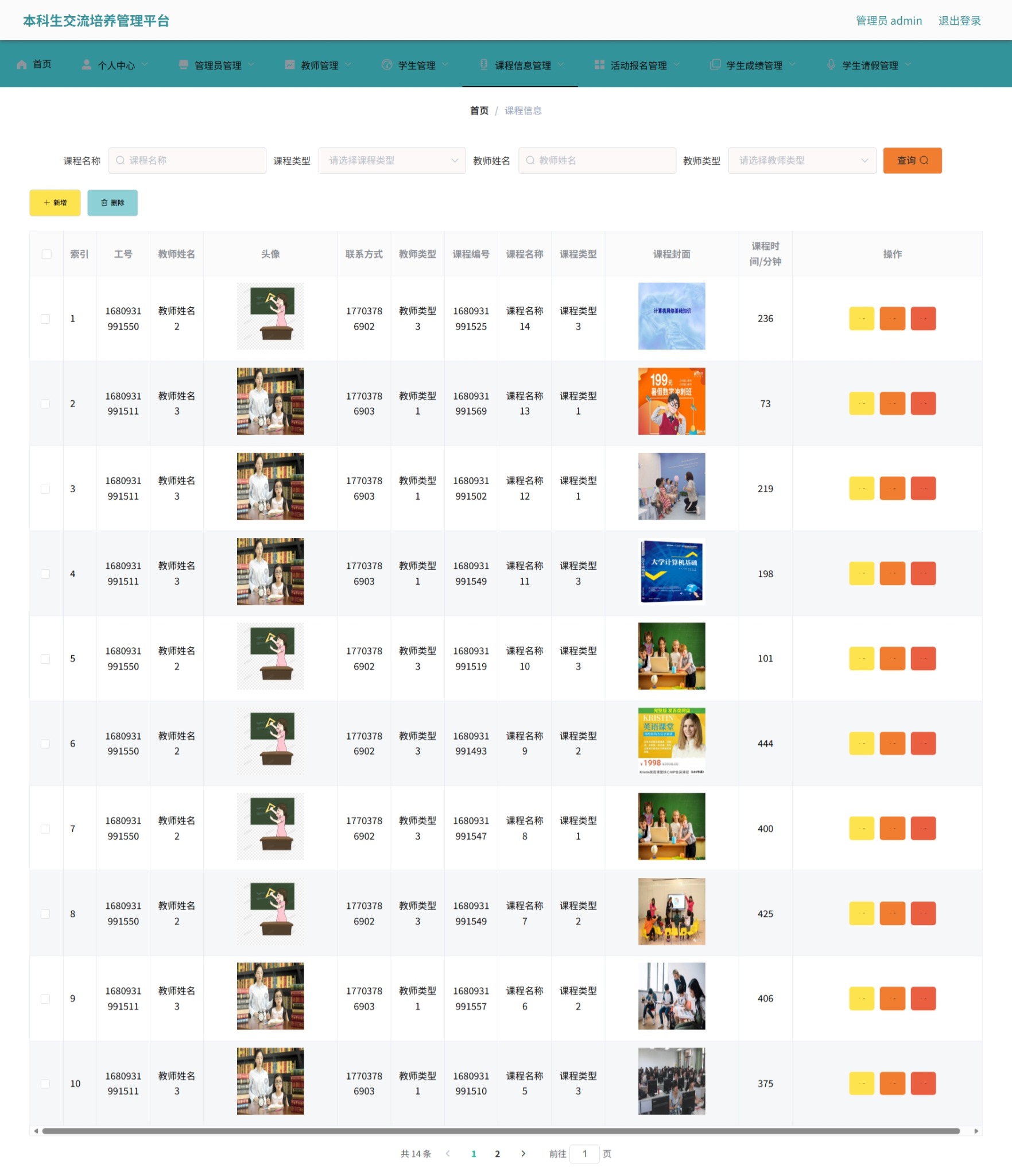
Task: Click the yellow action button in row 7
Action: point(861,829)
